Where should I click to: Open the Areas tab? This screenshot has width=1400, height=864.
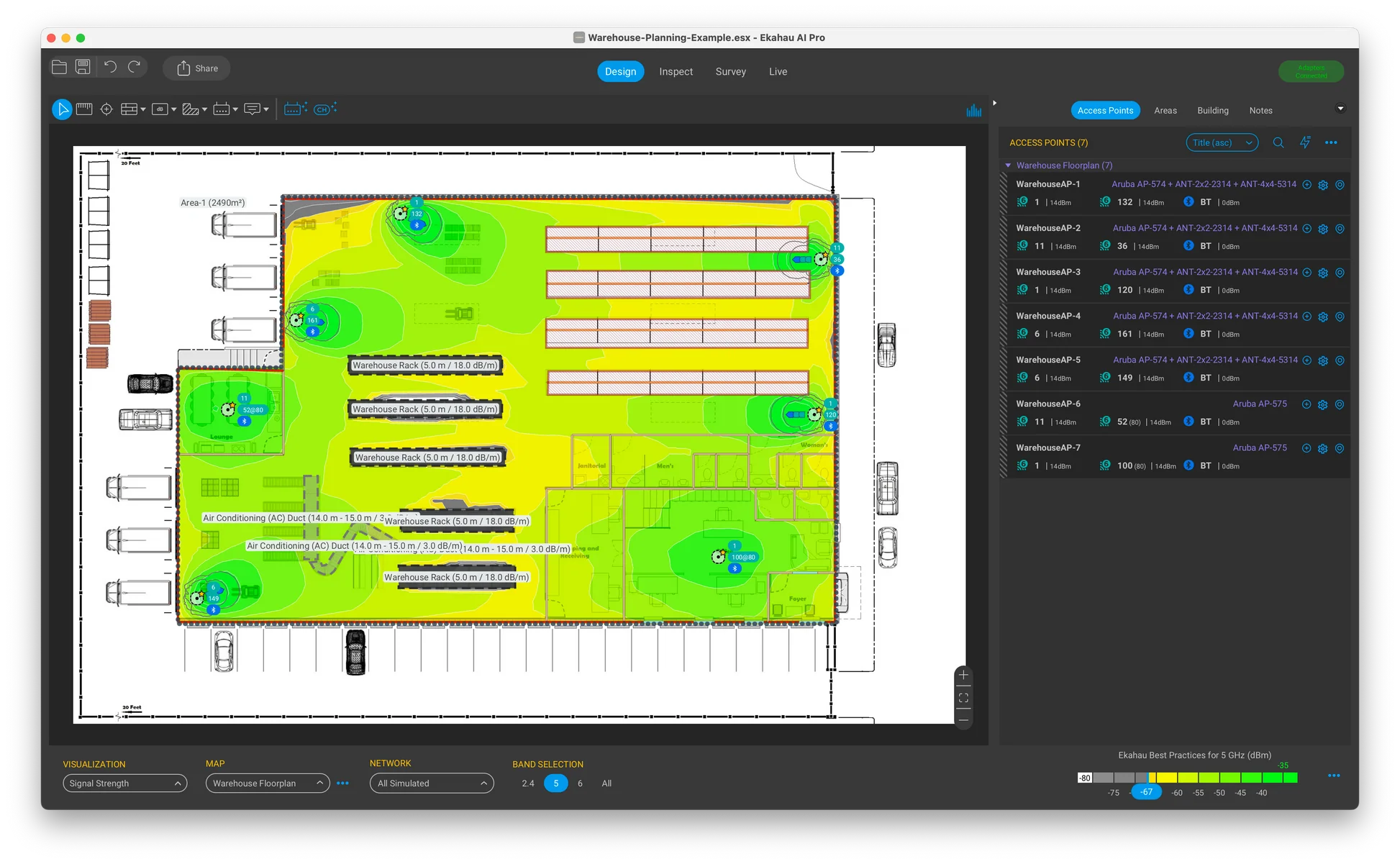(1165, 110)
